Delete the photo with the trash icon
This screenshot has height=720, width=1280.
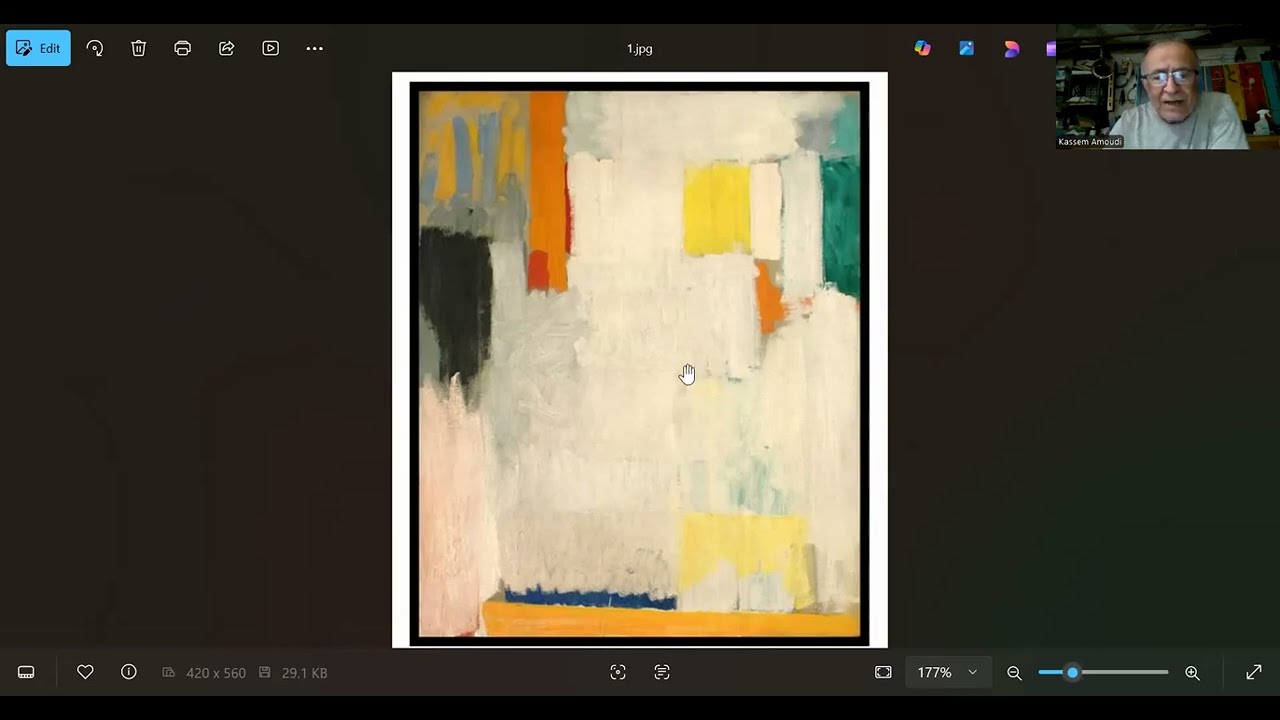point(139,48)
